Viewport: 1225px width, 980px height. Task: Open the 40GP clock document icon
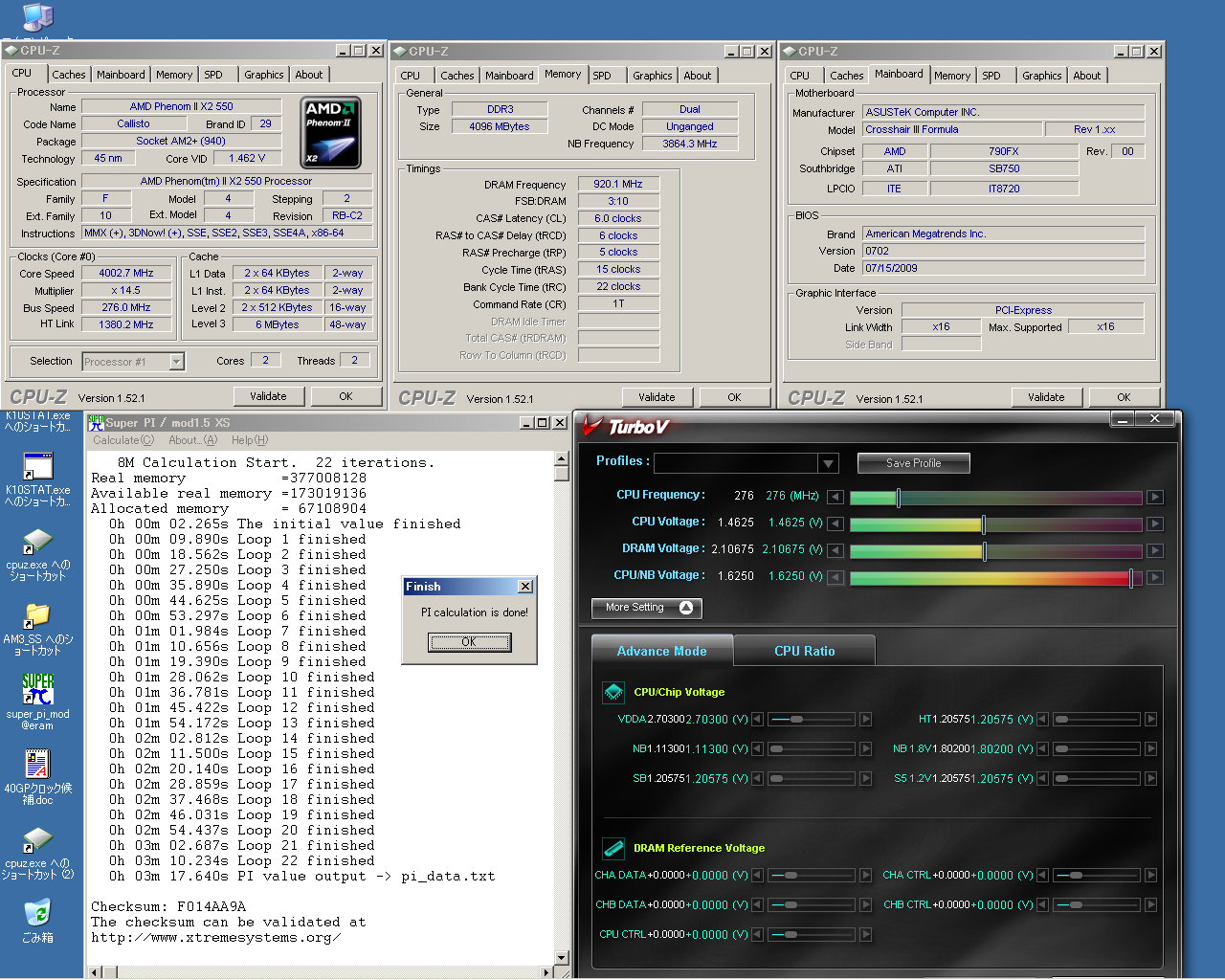click(x=37, y=764)
